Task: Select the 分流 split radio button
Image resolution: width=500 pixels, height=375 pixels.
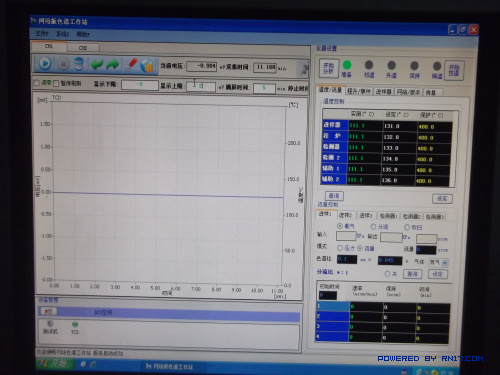Action: tap(373, 227)
